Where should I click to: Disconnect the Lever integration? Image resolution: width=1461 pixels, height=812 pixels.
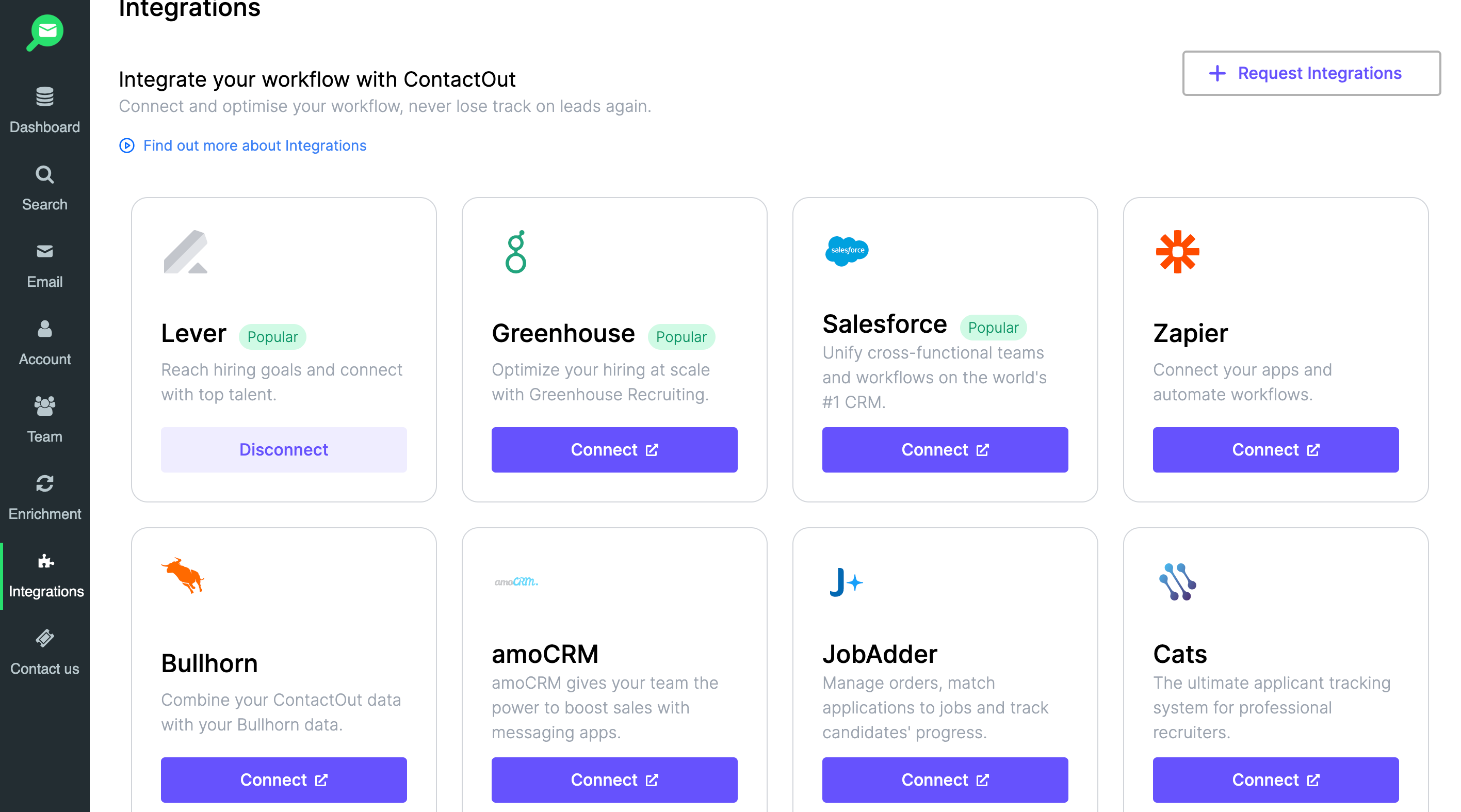tap(283, 449)
